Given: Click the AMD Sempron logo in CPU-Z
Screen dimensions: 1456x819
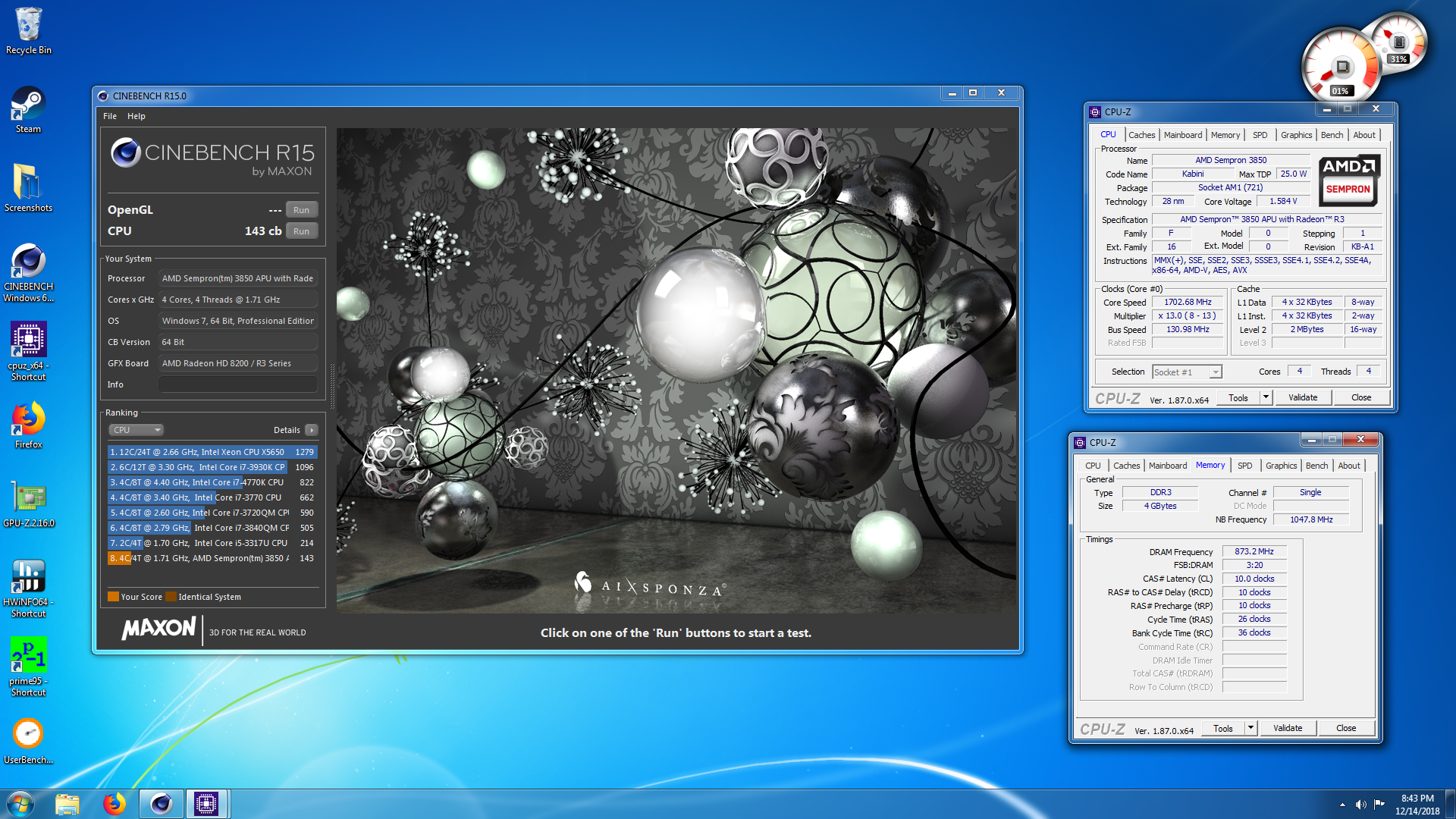Looking at the screenshot, I should pyautogui.click(x=1348, y=180).
